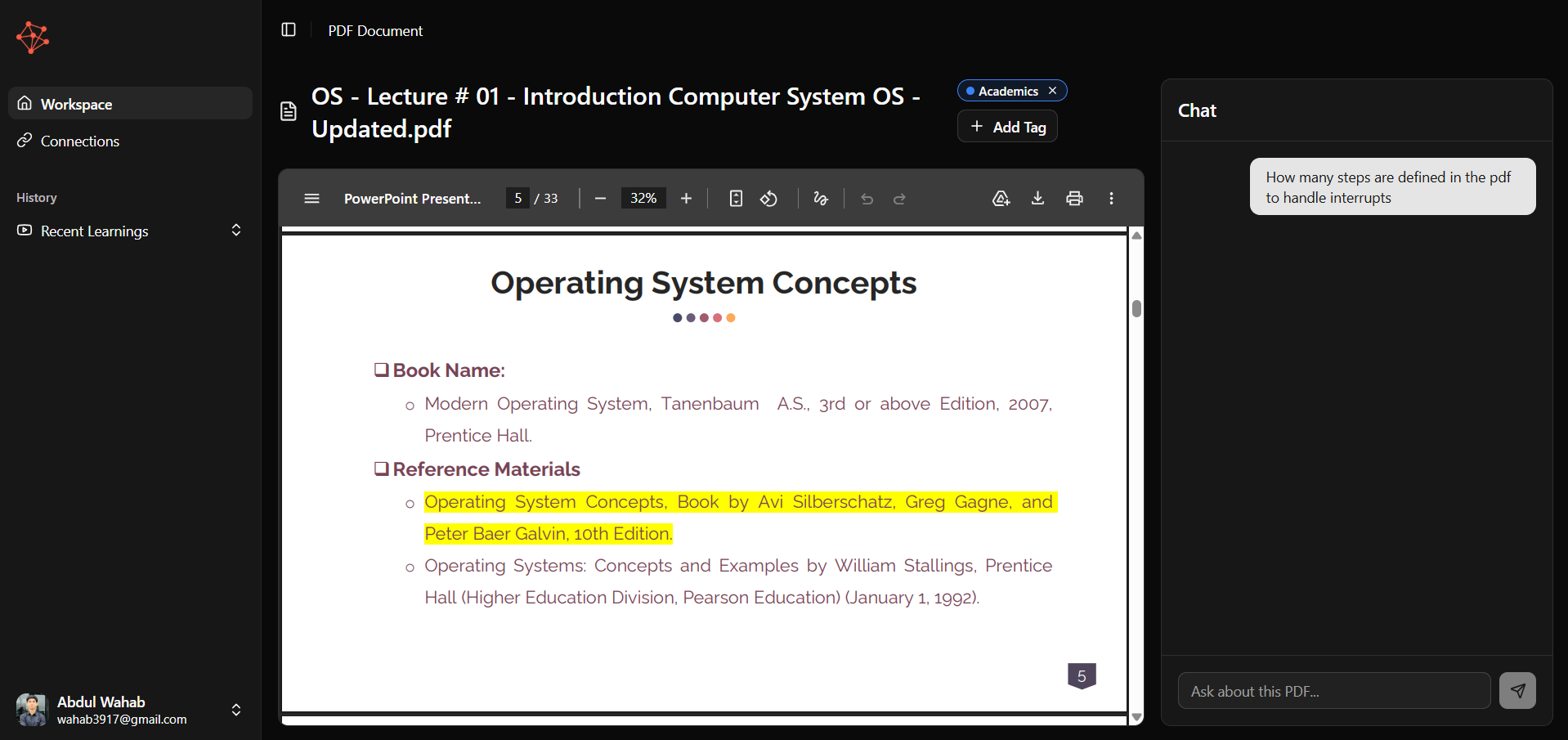The width and height of the screenshot is (1568, 740).
Task: Remove the Academics tag
Action: (1053, 91)
